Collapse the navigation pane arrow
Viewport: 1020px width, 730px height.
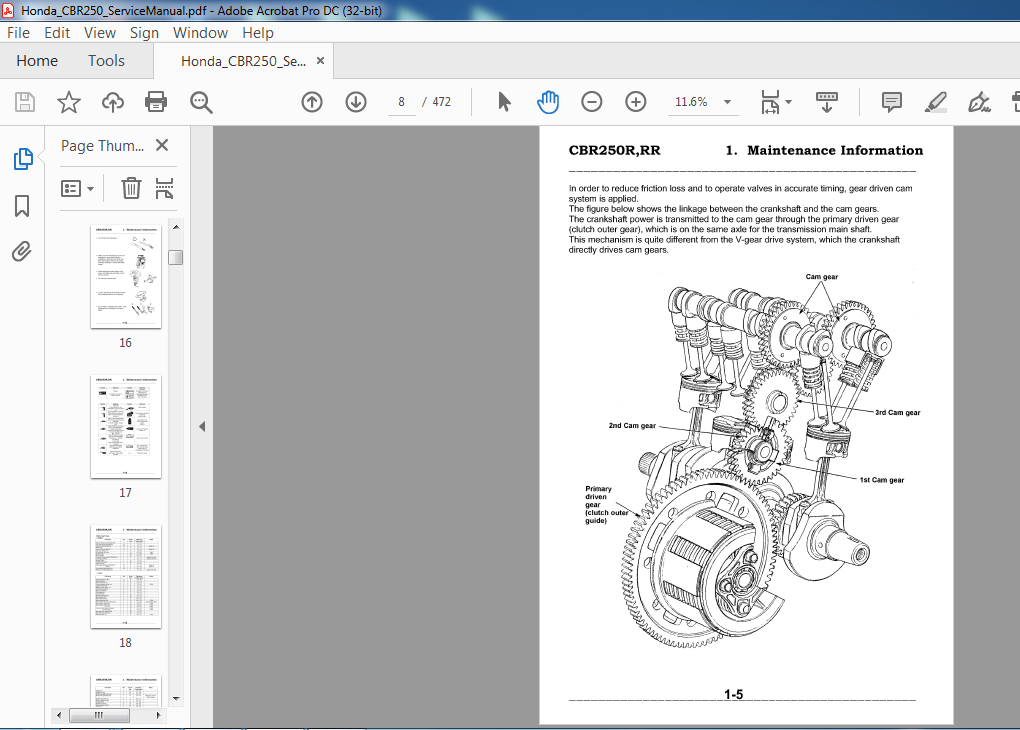click(x=202, y=427)
